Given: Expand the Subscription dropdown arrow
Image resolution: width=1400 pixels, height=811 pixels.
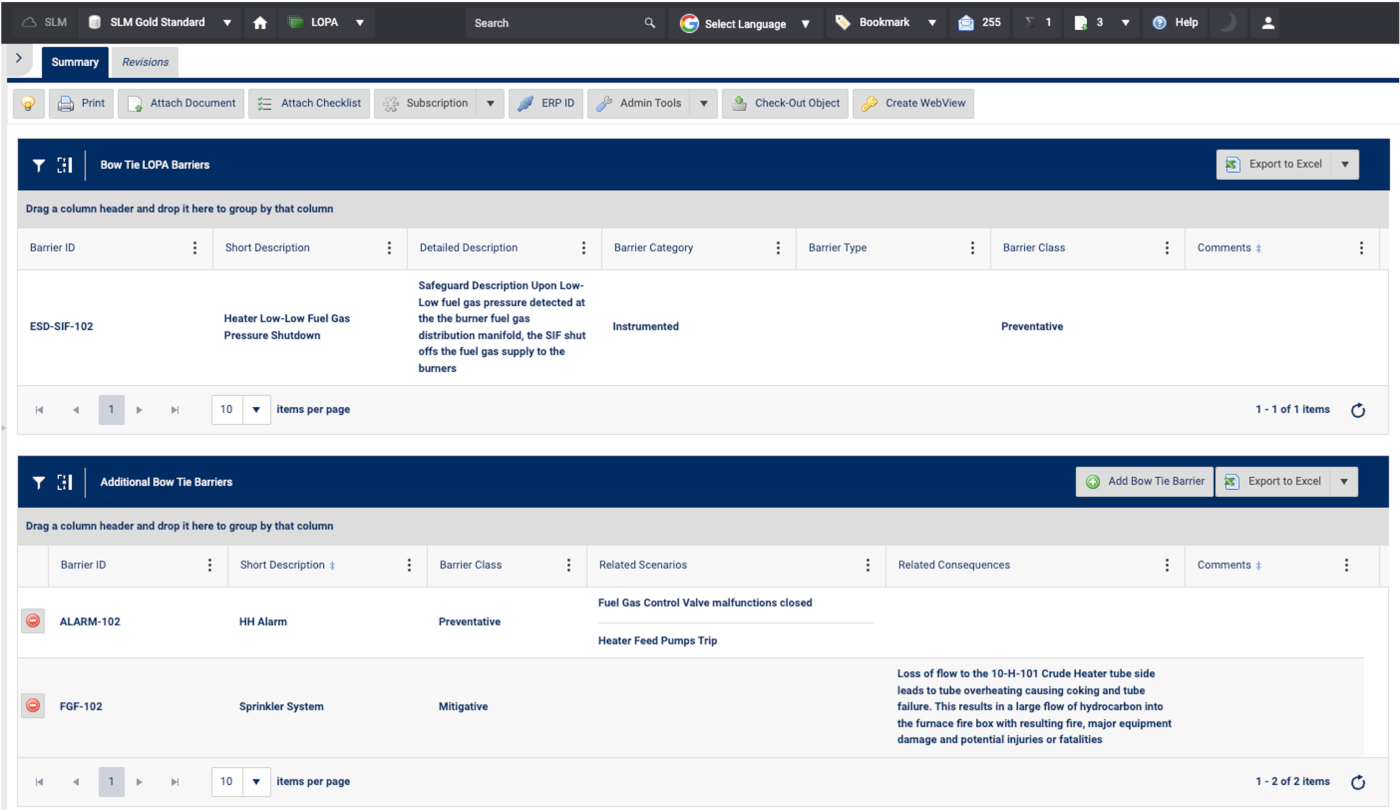Looking at the screenshot, I should coord(490,103).
